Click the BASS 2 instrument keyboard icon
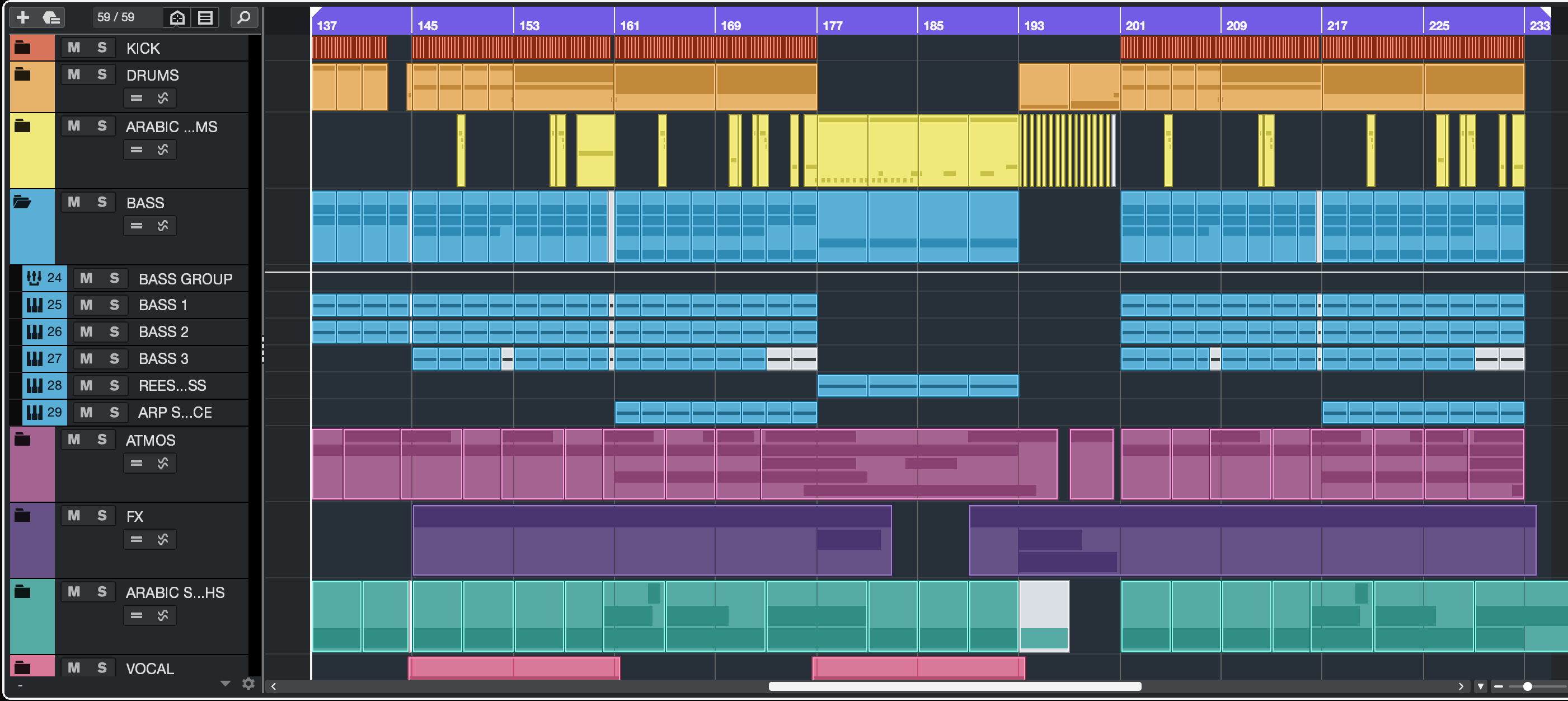1568x701 pixels. pos(34,331)
